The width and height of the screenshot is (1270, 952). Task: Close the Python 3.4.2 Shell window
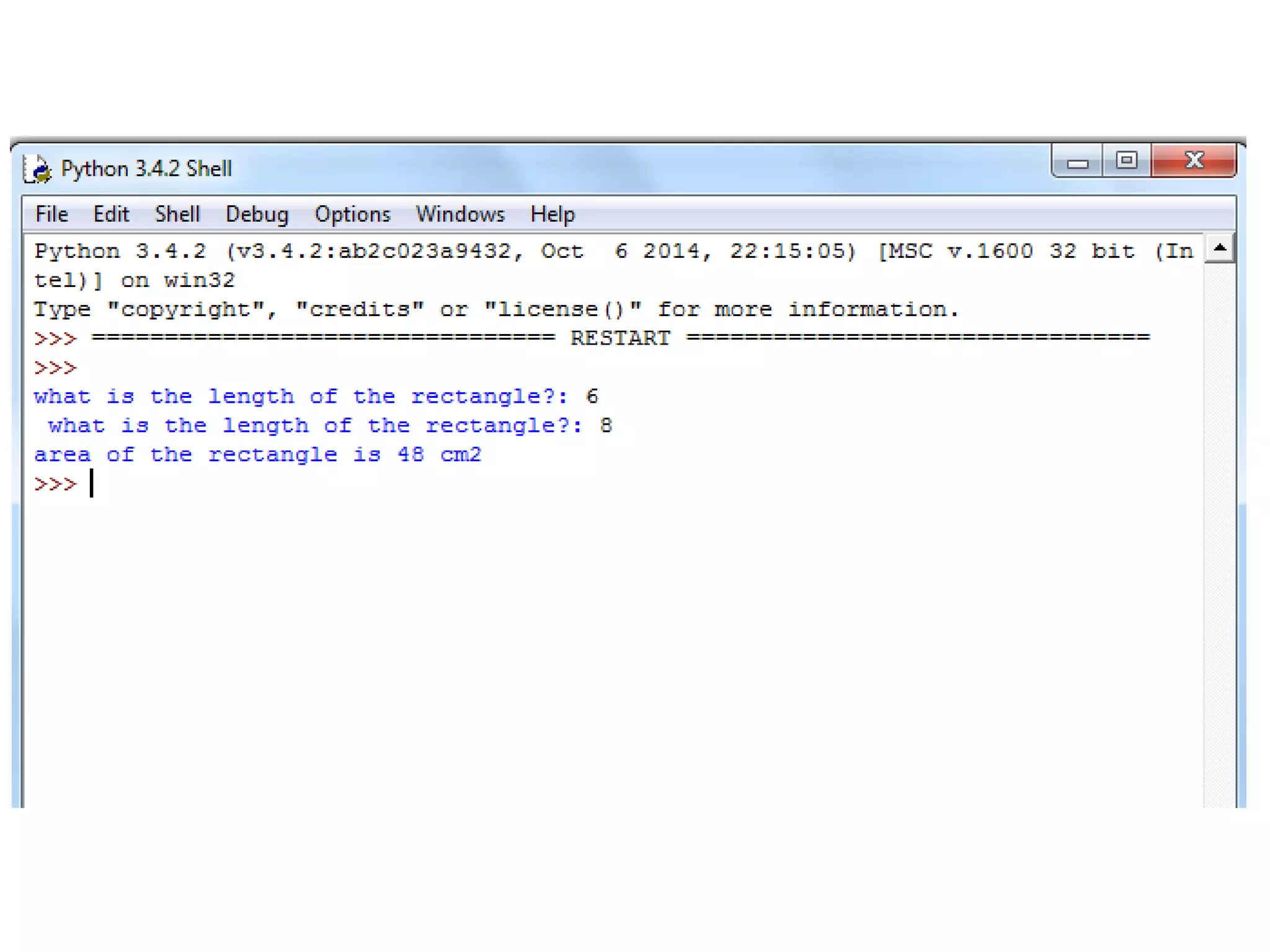pyautogui.click(x=1194, y=161)
